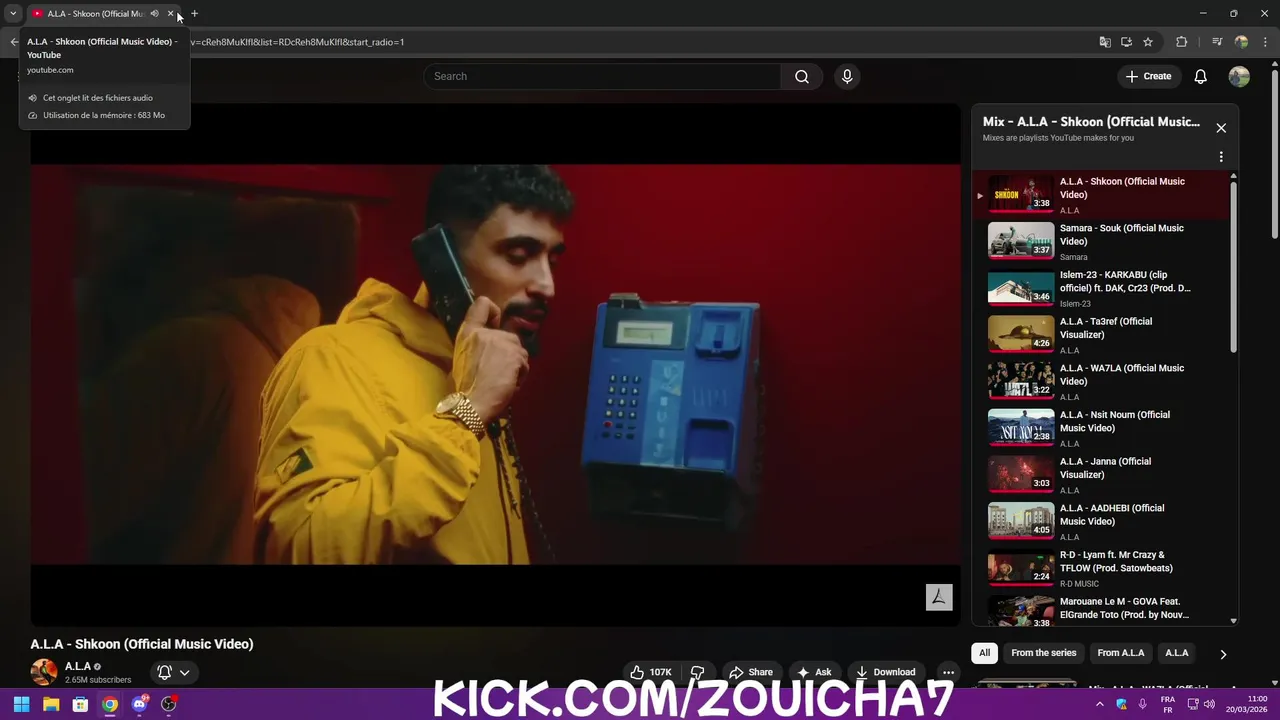The width and height of the screenshot is (1280, 720).
Task: Share the video
Action: [x=751, y=672]
